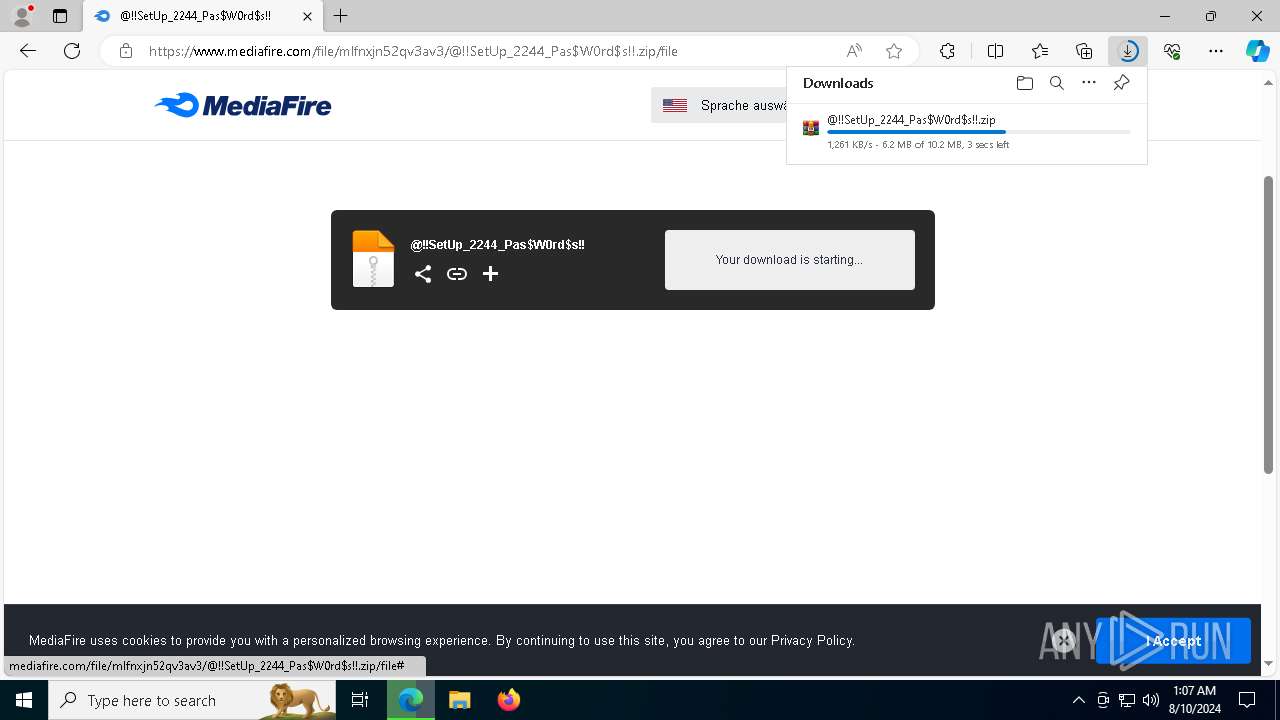Click the address bar URL

tap(413, 51)
